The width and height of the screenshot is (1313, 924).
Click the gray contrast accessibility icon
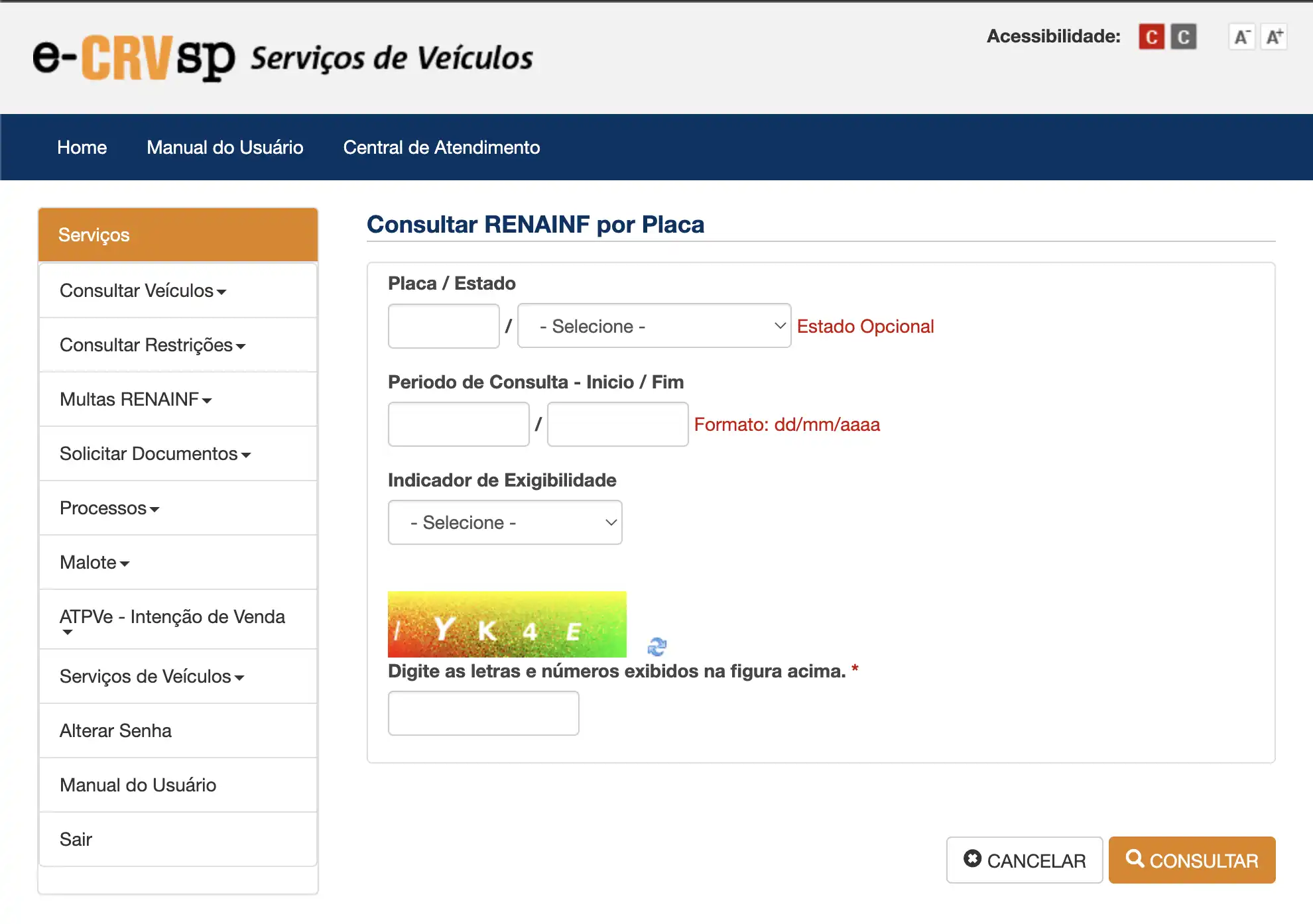pos(1183,36)
